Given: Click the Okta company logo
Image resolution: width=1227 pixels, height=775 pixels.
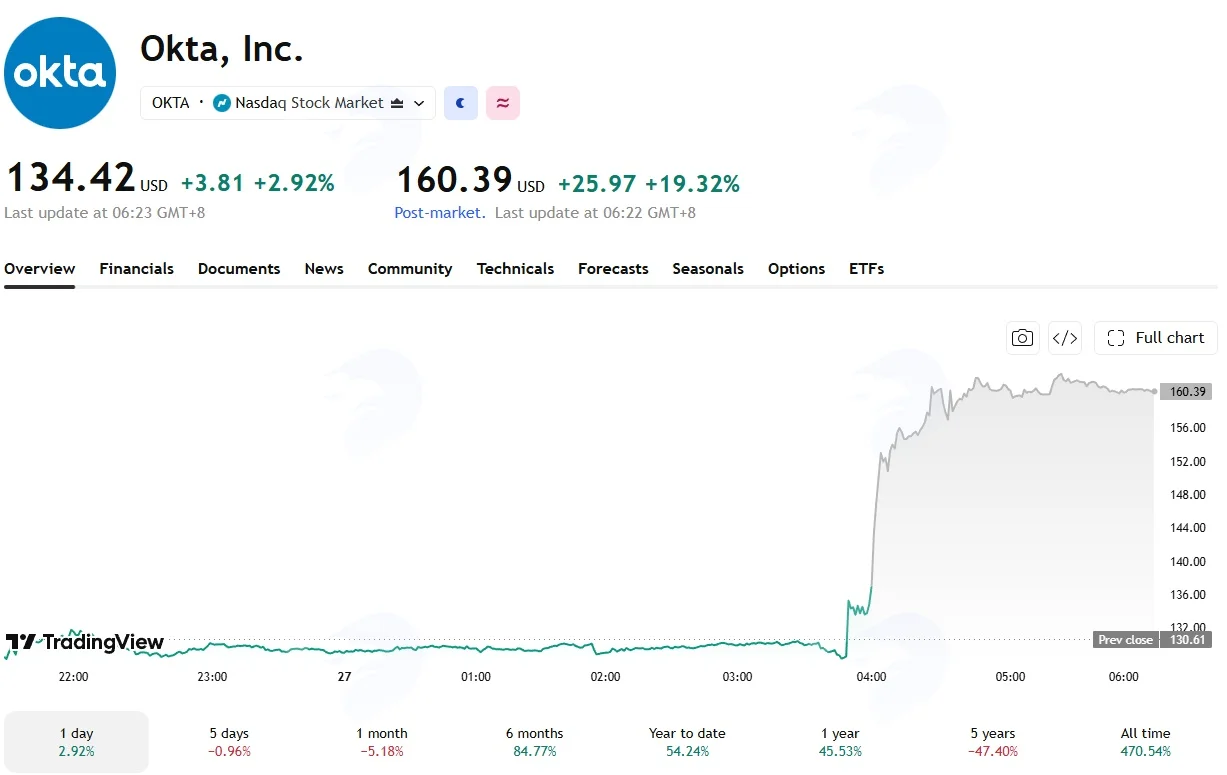Looking at the screenshot, I should pos(60,73).
